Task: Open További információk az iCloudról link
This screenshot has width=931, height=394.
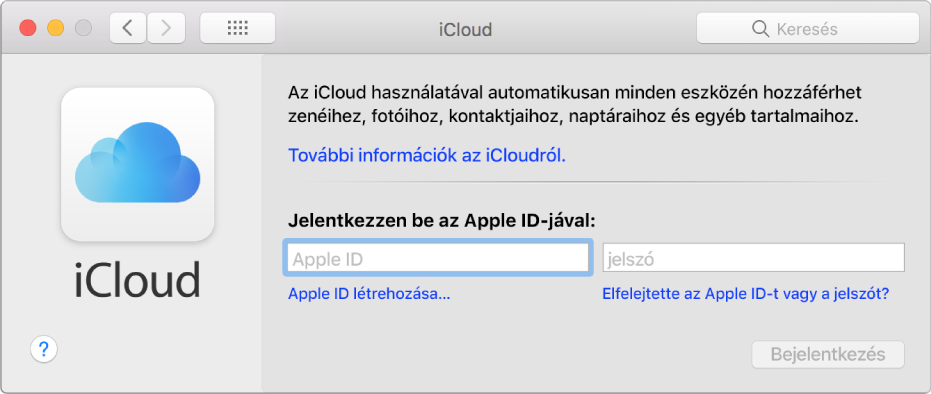Action: [427, 155]
